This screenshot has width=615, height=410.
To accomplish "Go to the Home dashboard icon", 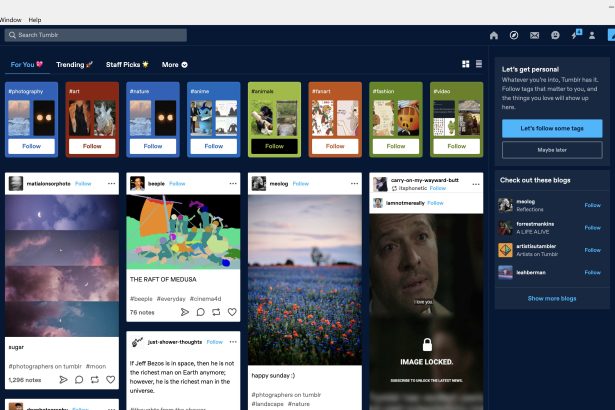I will 493,35.
